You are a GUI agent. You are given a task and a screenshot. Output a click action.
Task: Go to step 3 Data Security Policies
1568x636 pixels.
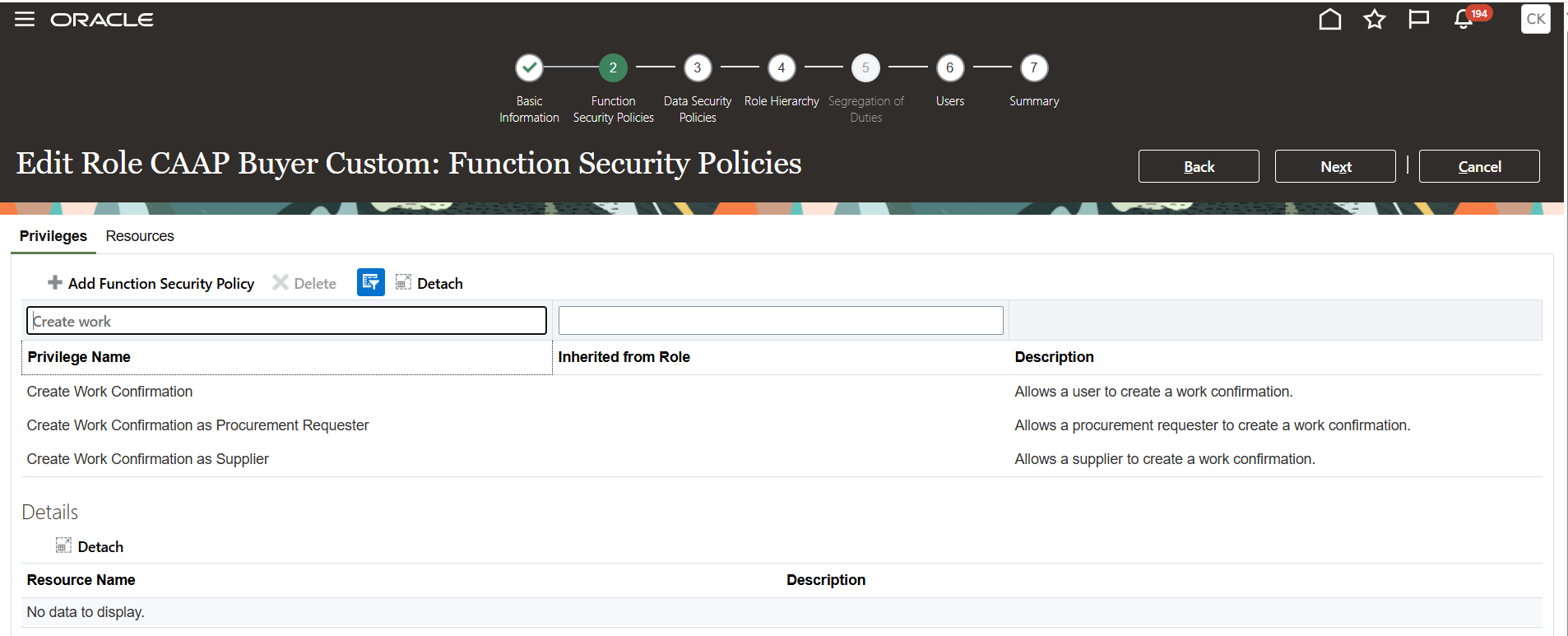point(698,67)
